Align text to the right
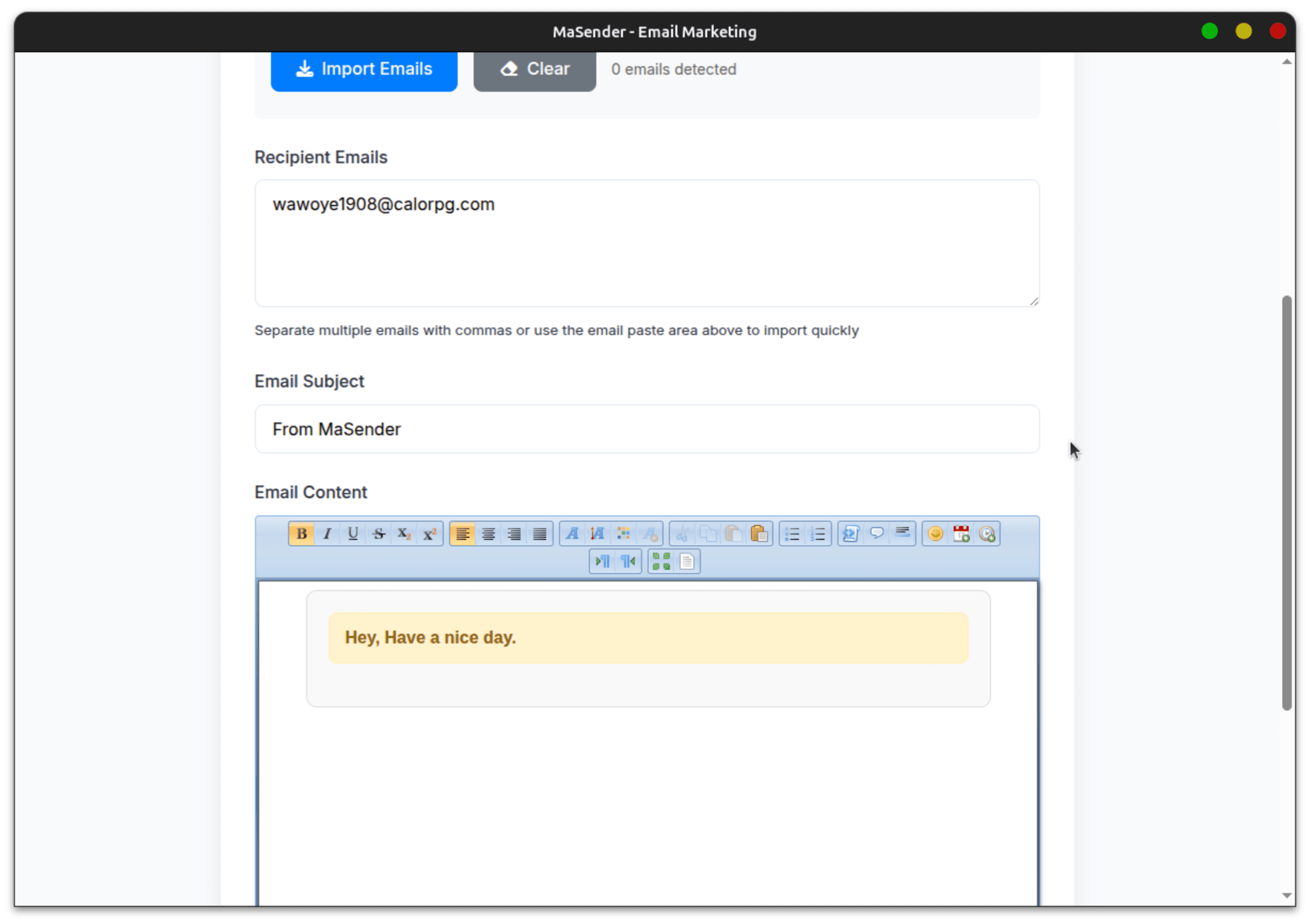 (x=514, y=534)
